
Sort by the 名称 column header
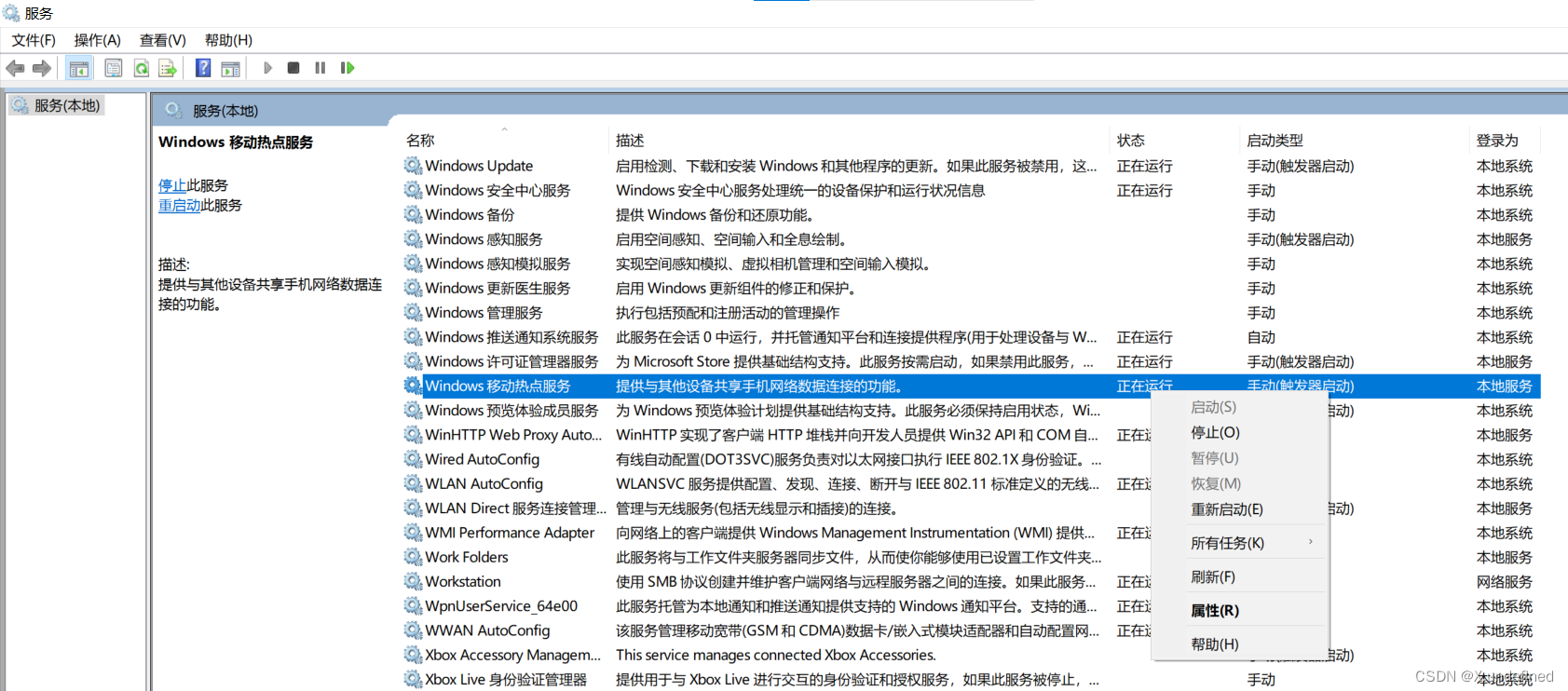421,141
